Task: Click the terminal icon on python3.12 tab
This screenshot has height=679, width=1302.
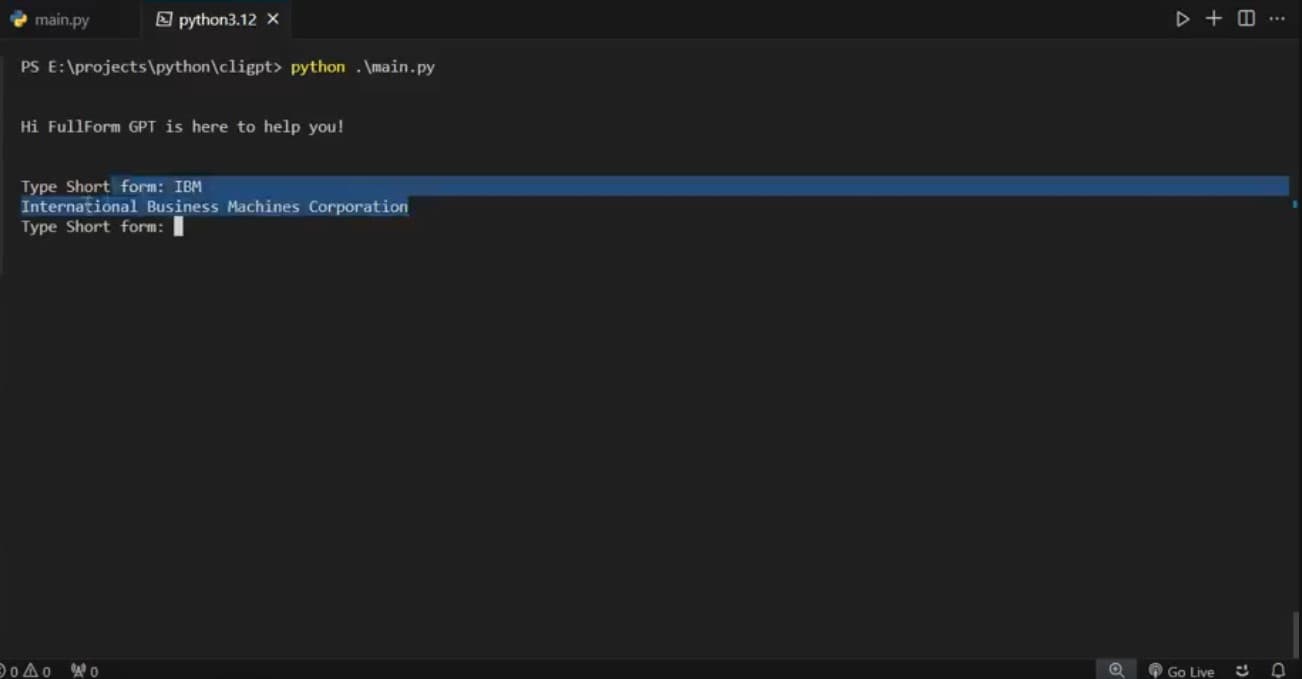Action: tap(164, 20)
